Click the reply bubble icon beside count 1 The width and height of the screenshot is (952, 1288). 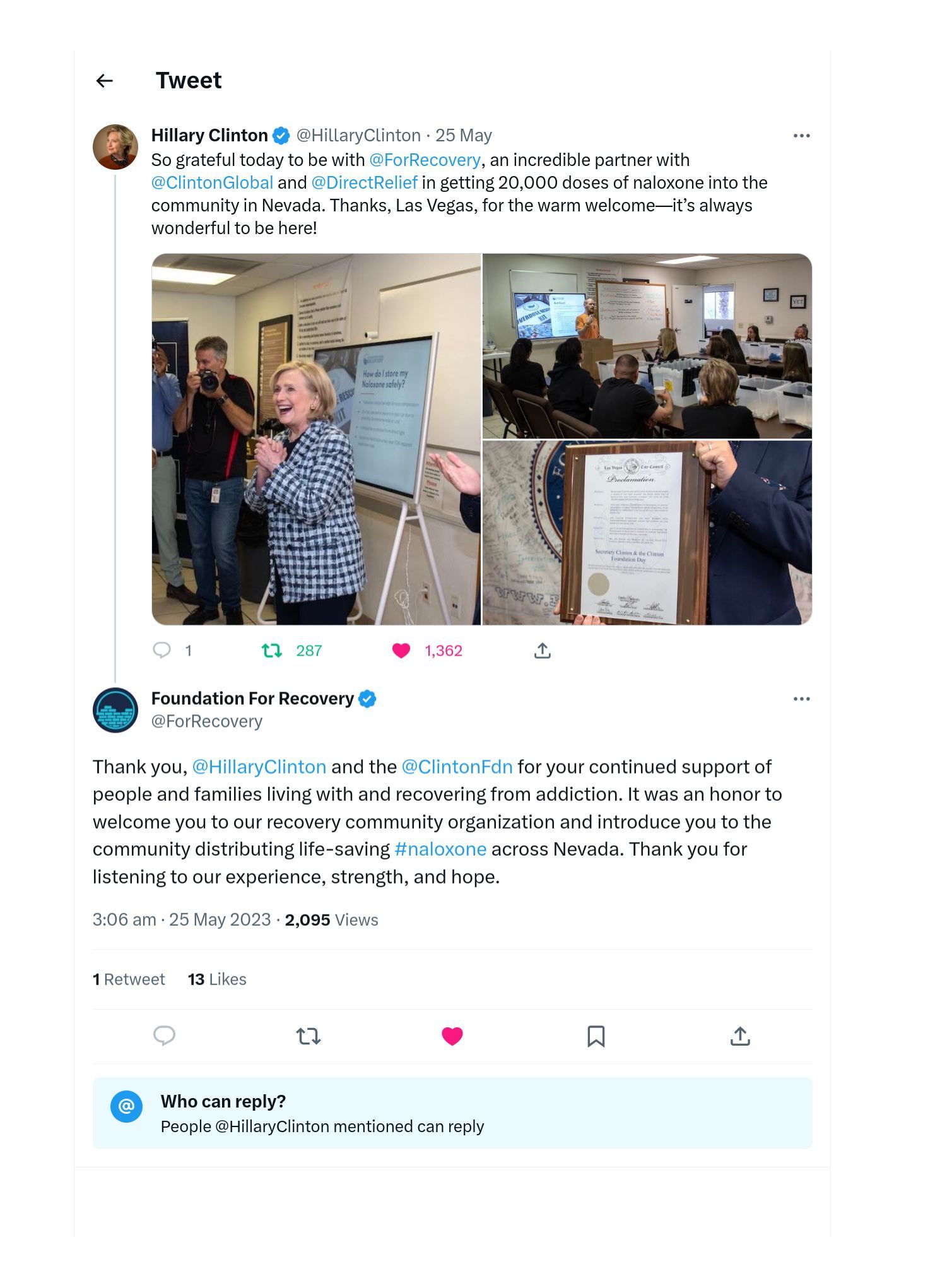(162, 650)
